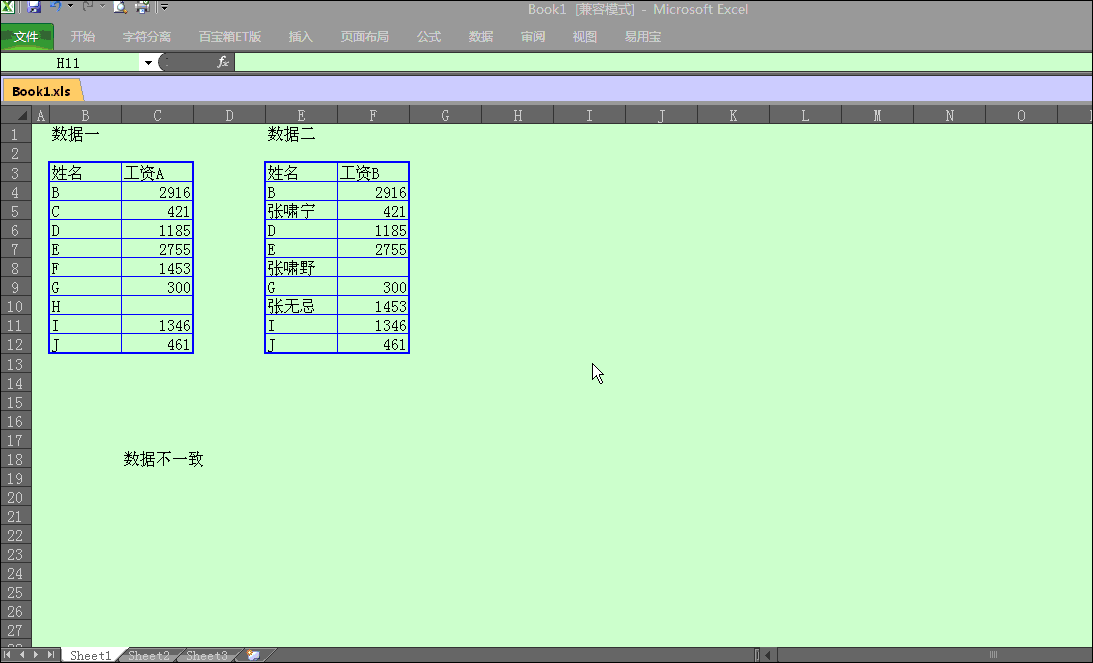This screenshot has height=663, width=1093.
Task: Switch to Sheet2 worksheet tab
Action: click(x=149, y=656)
